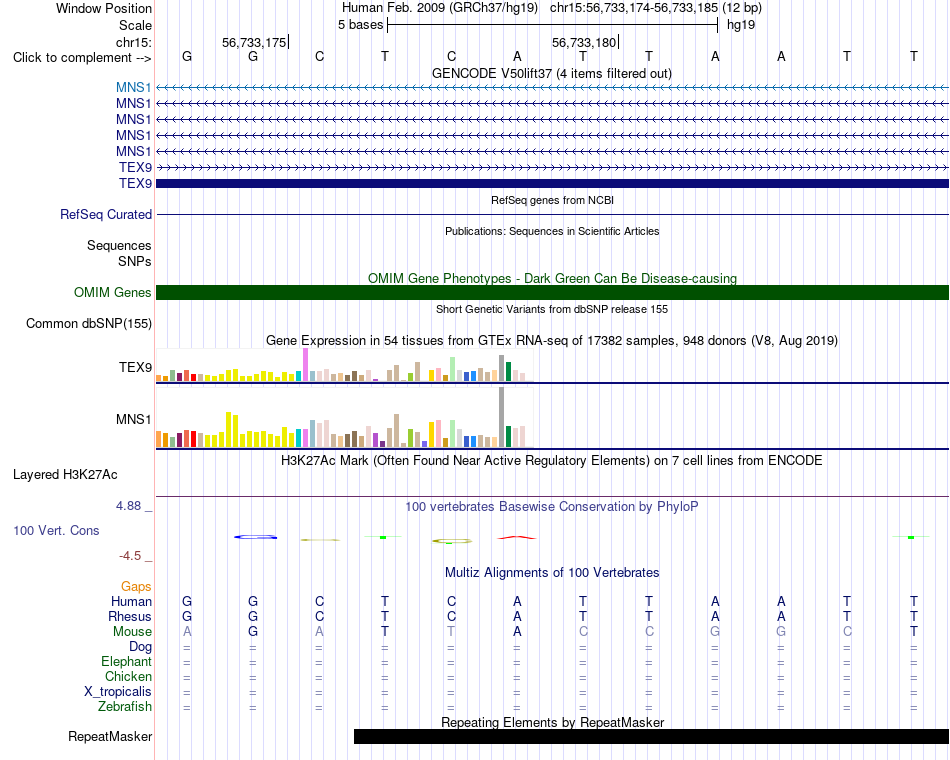
Task: Open OMIM Genes track settings label
Action: 112,293
